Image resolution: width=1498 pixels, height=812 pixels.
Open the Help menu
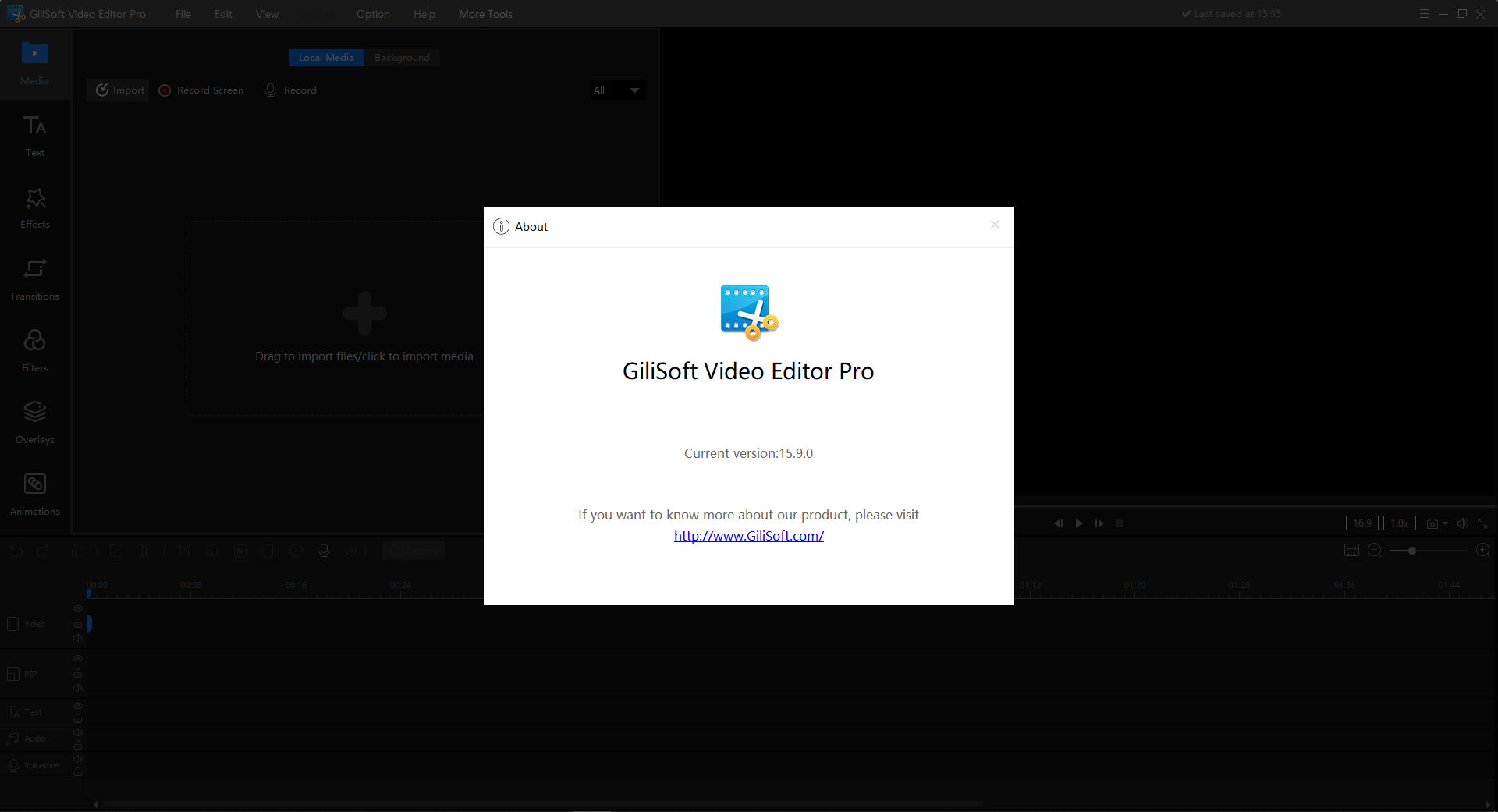424,14
